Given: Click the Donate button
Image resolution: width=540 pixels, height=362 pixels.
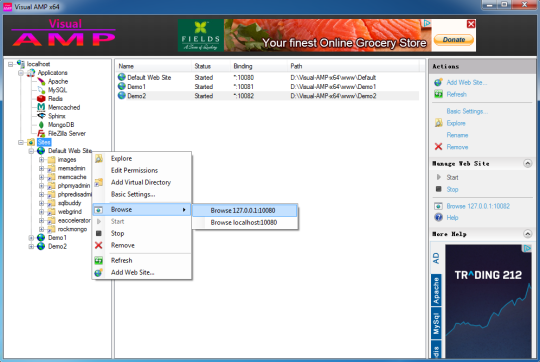Looking at the screenshot, I should [x=454, y=40].
